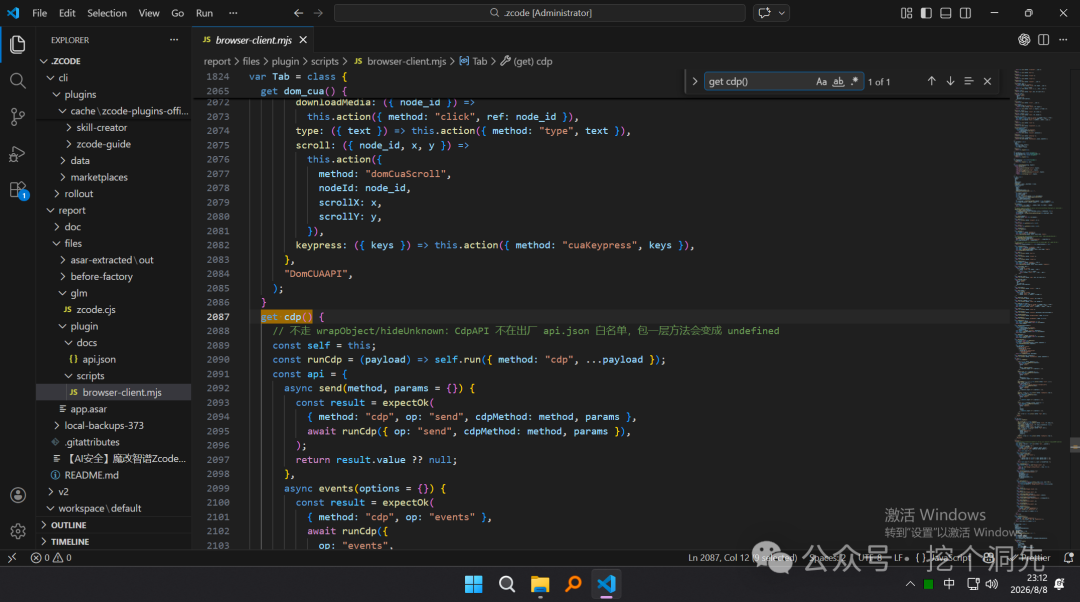
Task: Open the Run and Debug view
Action: (x=18, y=154)
